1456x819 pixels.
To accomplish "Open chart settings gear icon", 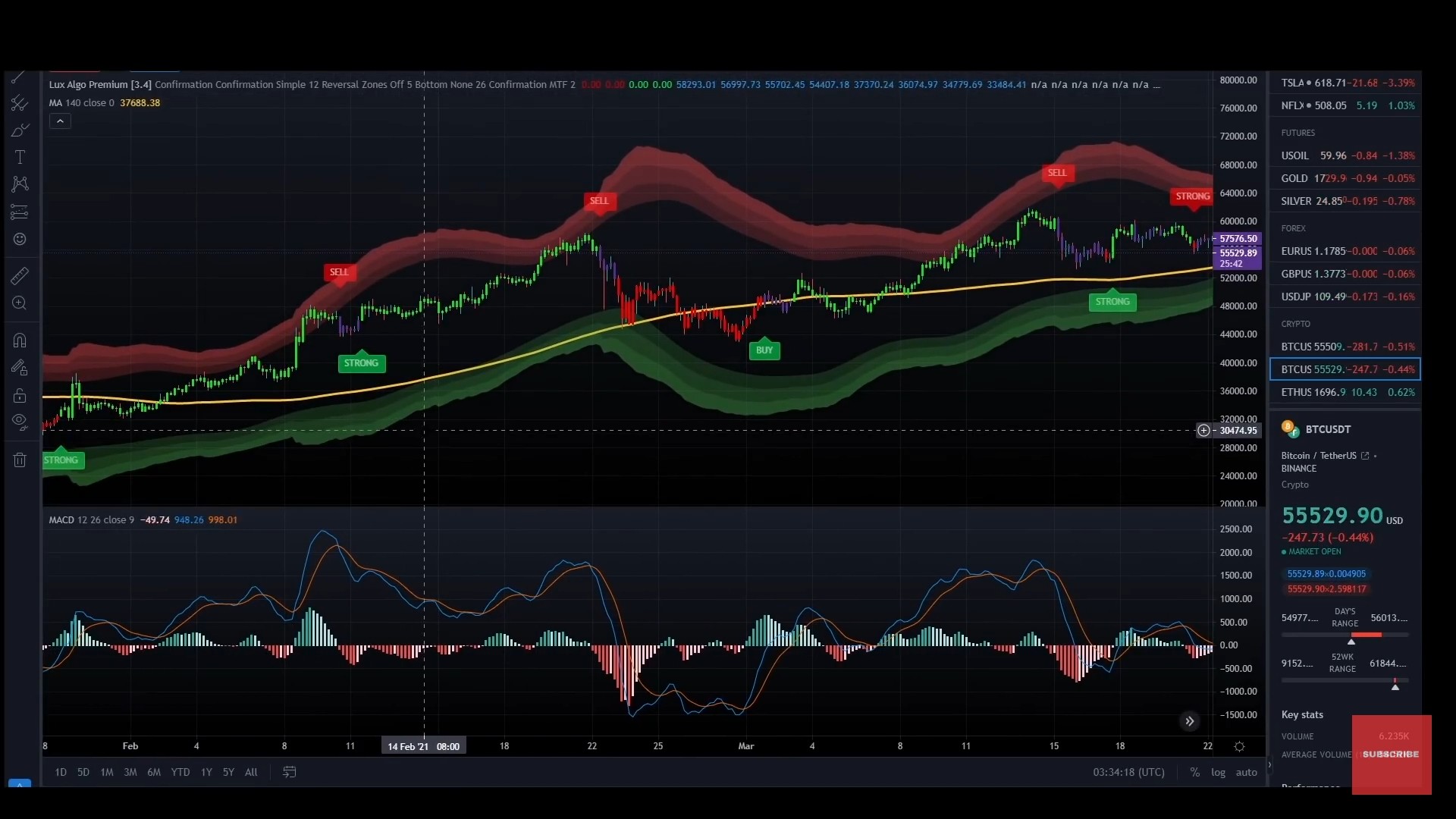I will 1239,746.
